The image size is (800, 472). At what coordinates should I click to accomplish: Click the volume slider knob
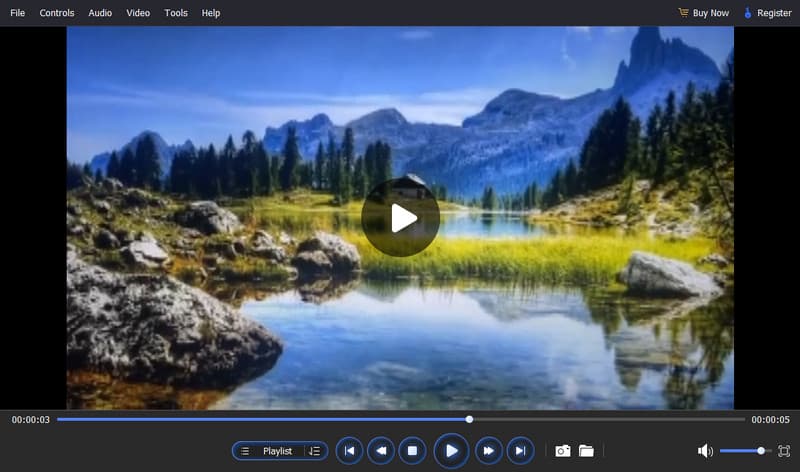(x=761, y=451)
